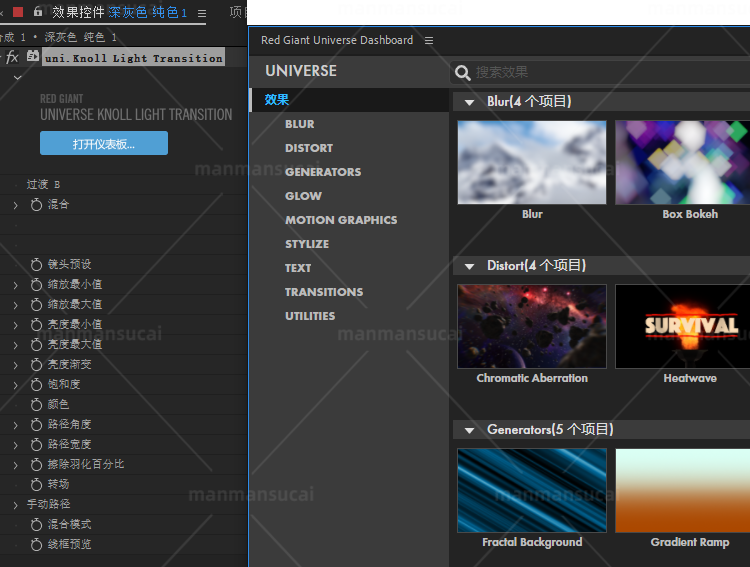Expand the 路径角度 property
The height and width of the screenshot is (567, 750).
16,426
